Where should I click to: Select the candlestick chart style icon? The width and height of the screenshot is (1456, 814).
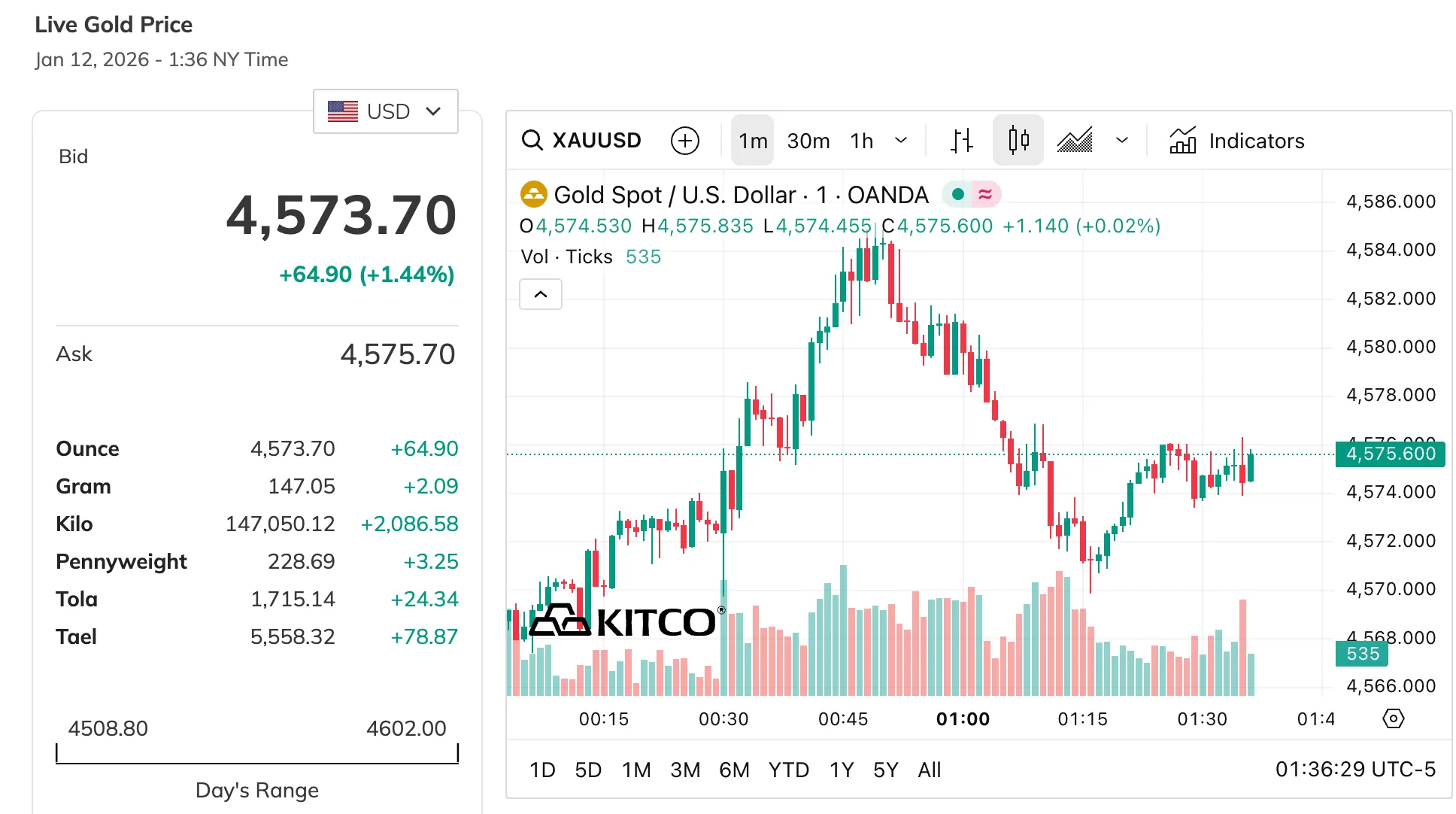(x=1018, y=141)
